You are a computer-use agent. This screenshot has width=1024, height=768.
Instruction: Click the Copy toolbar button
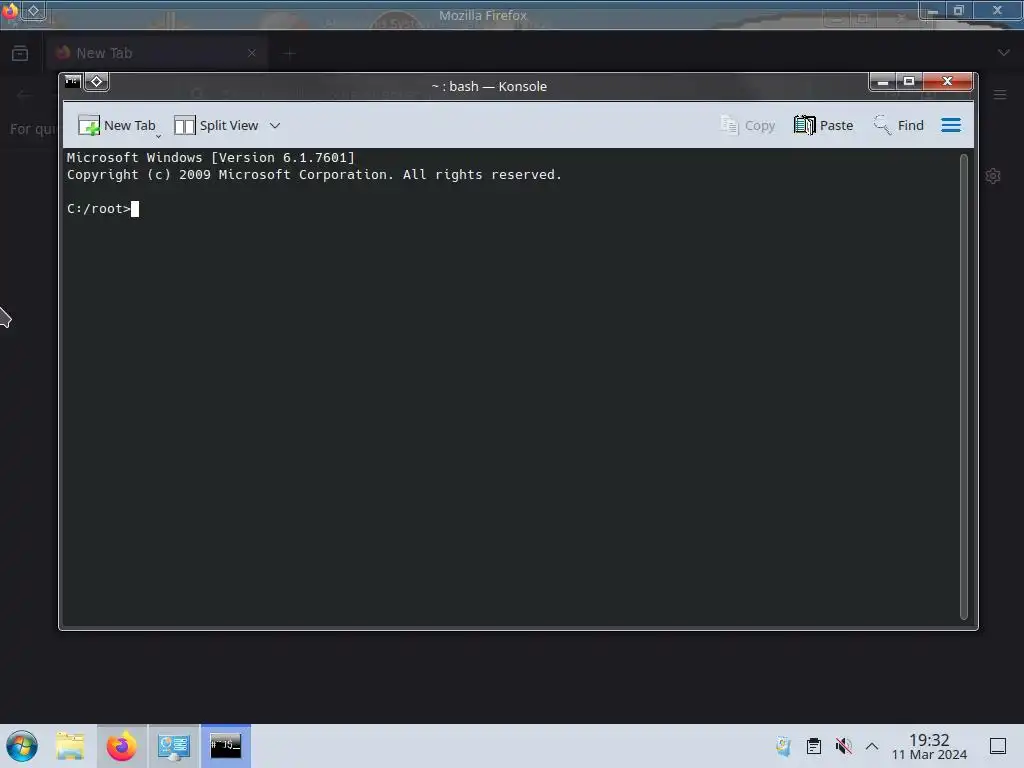coord(748,125)
